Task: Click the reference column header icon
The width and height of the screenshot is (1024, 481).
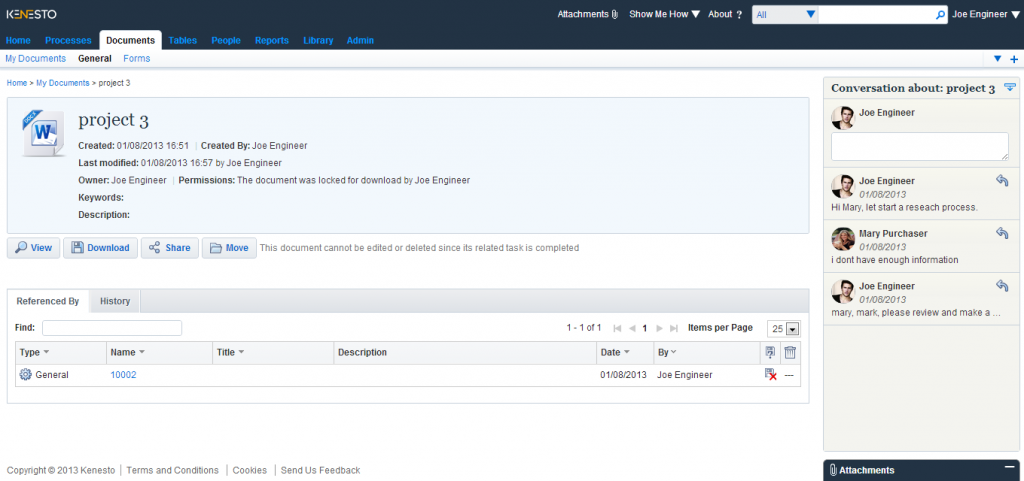Action: (770, 352)
